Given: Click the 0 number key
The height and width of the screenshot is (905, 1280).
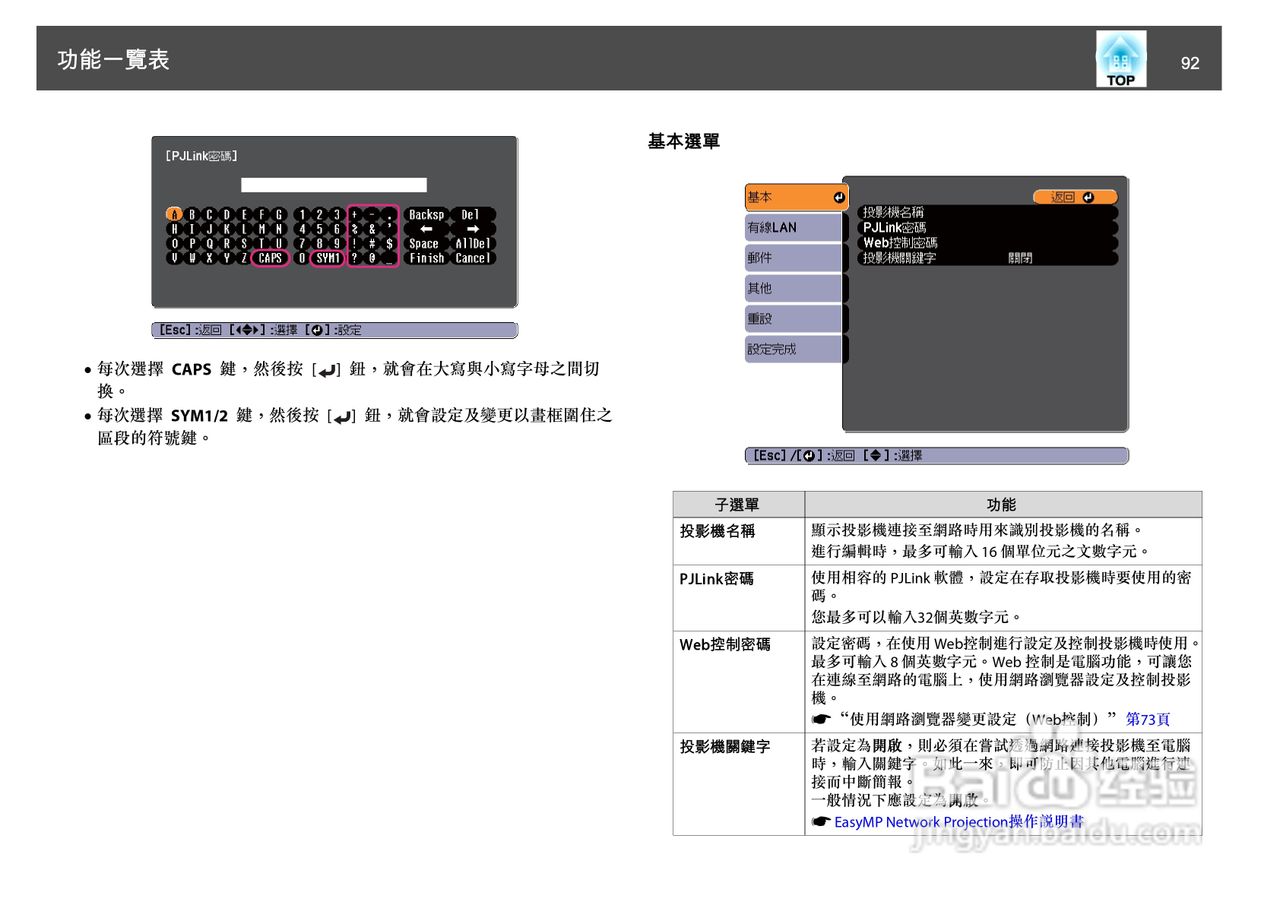Looking at the screenshot, I should click(x=302, y=258).
